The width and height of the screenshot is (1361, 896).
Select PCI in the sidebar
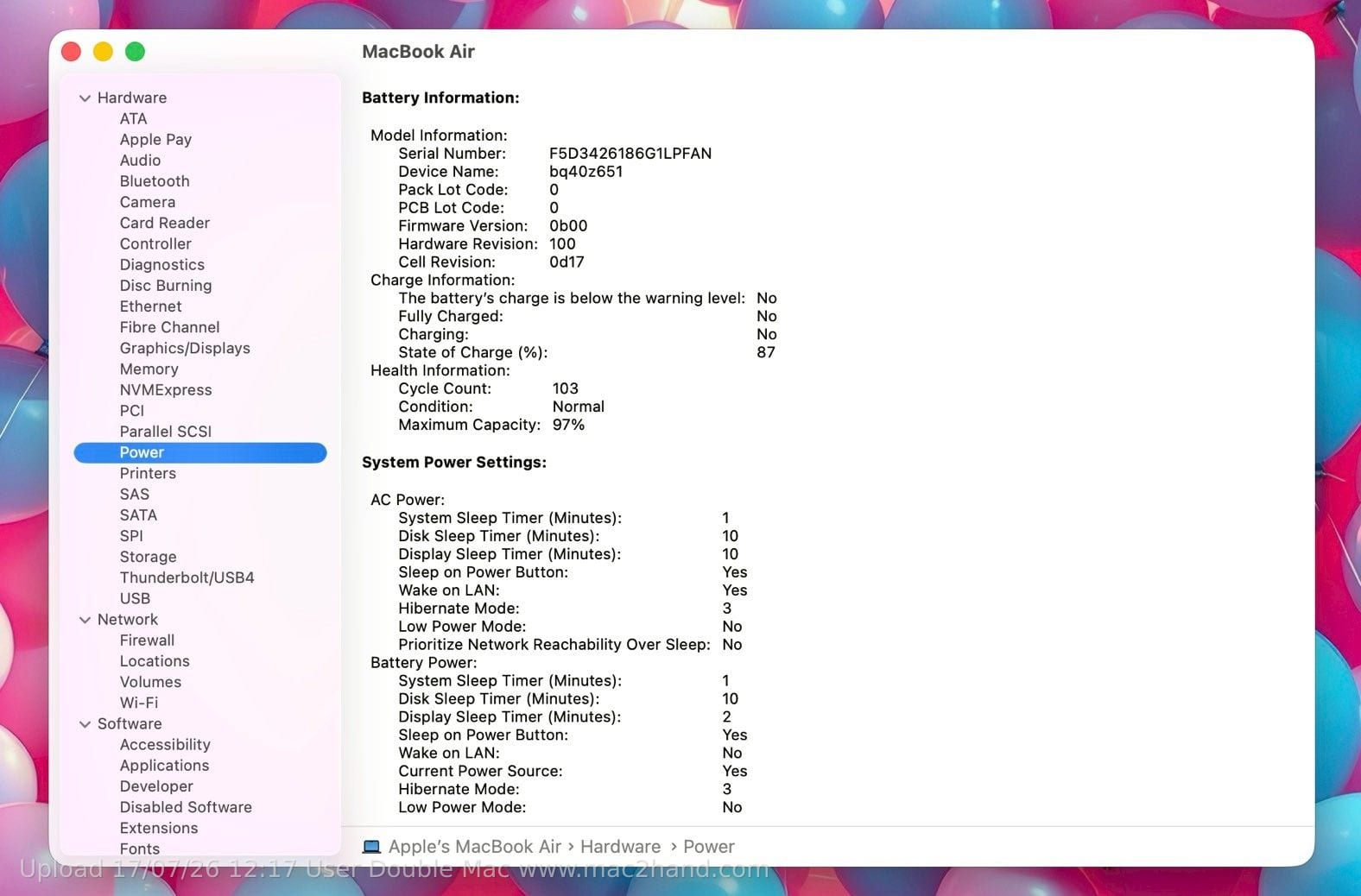click(132, 411)
